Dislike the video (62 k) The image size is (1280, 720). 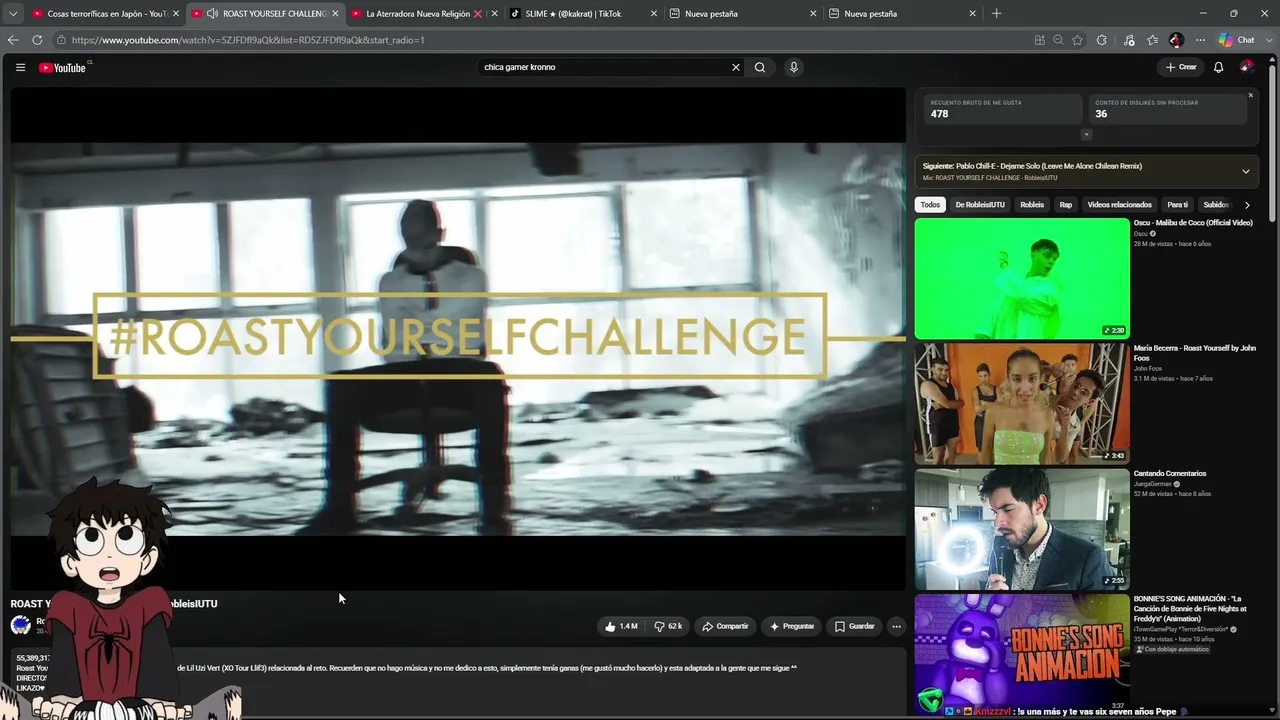[x=669, y=626]
